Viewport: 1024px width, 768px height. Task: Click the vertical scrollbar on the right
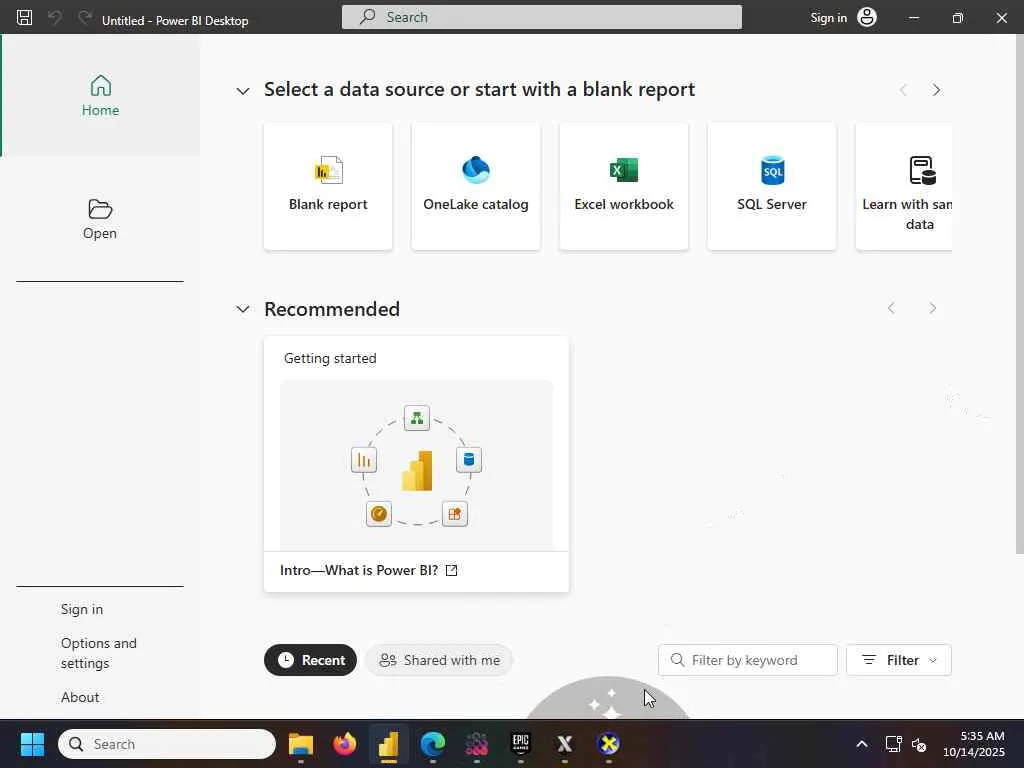(1019, 294)
